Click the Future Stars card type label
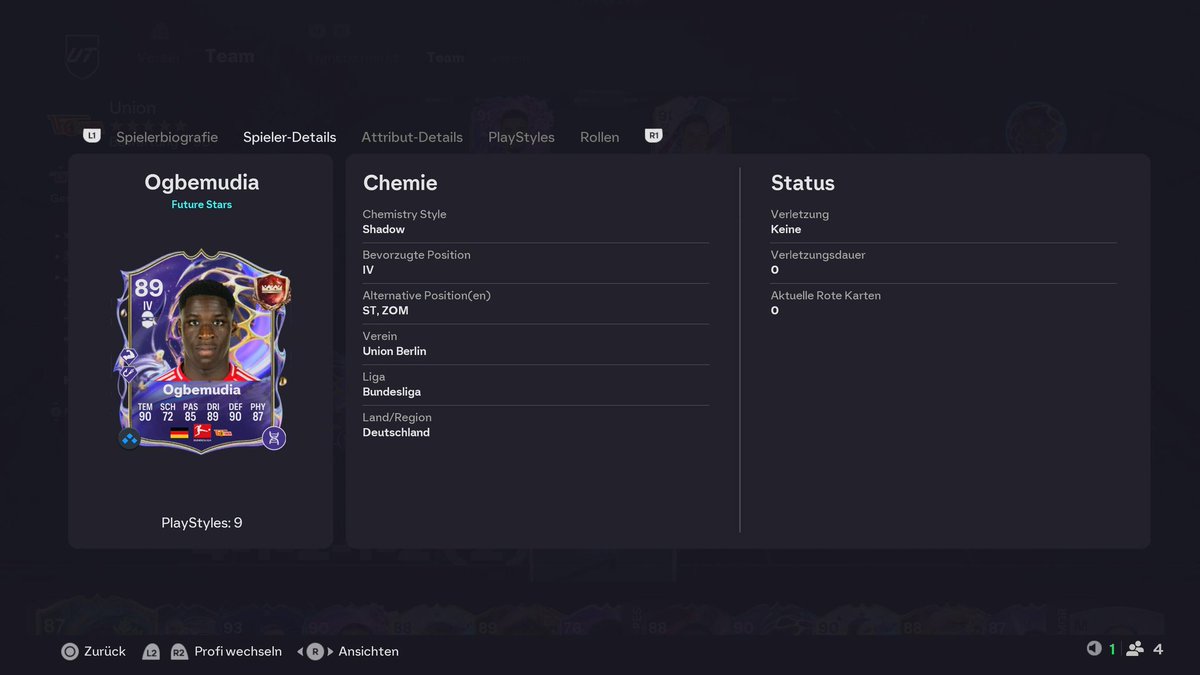 [201, 205]
